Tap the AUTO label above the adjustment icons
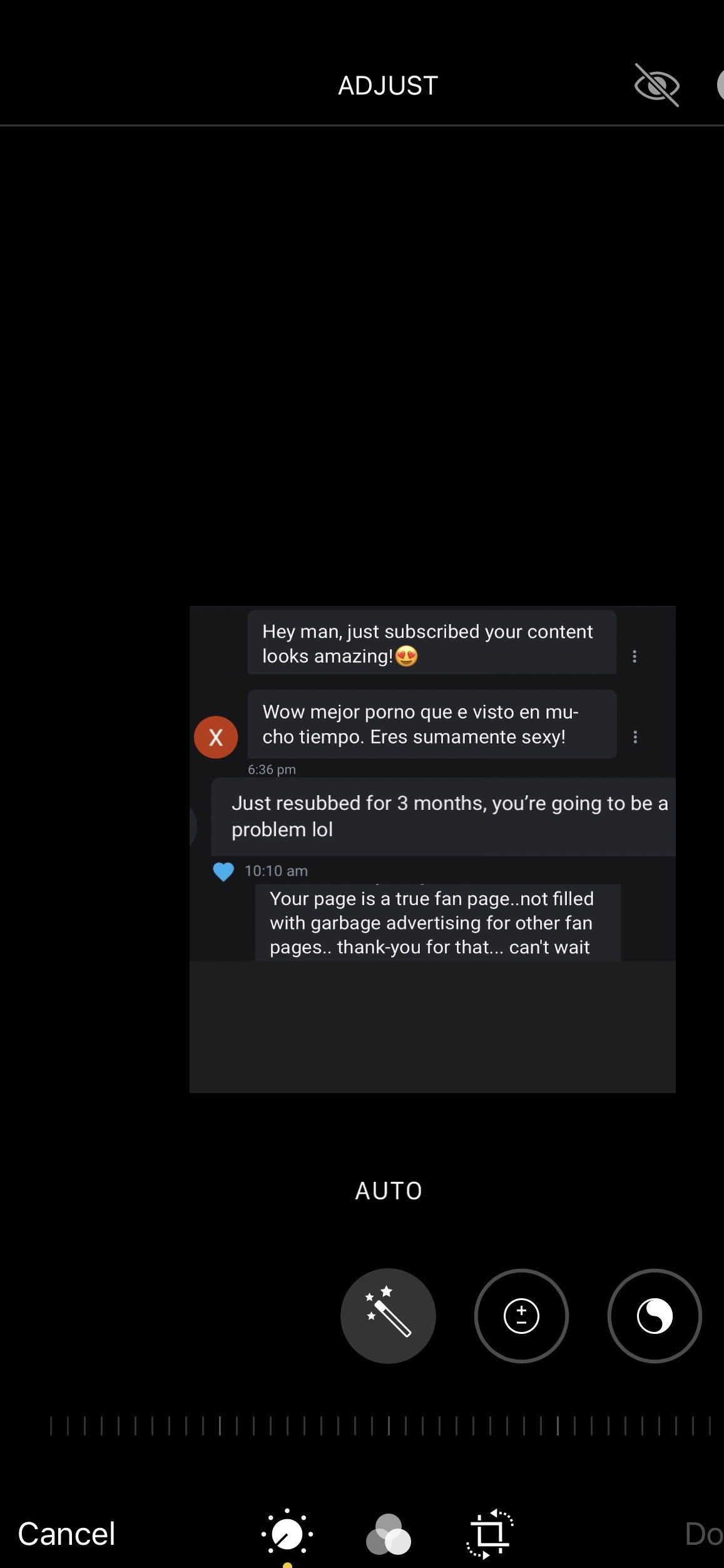 [389, 1191]
